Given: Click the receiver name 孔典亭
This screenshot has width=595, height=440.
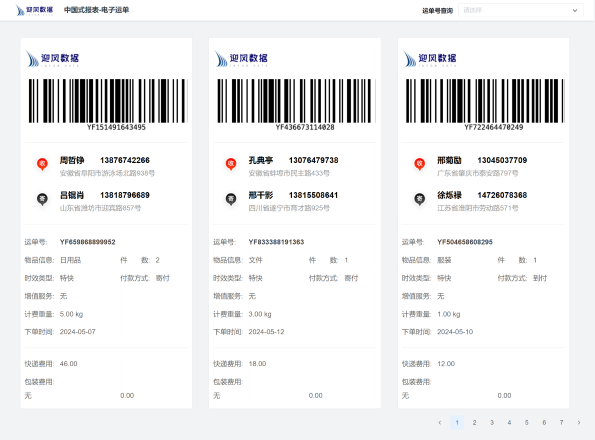Looking at the screenshot, I should click(261, 160).
